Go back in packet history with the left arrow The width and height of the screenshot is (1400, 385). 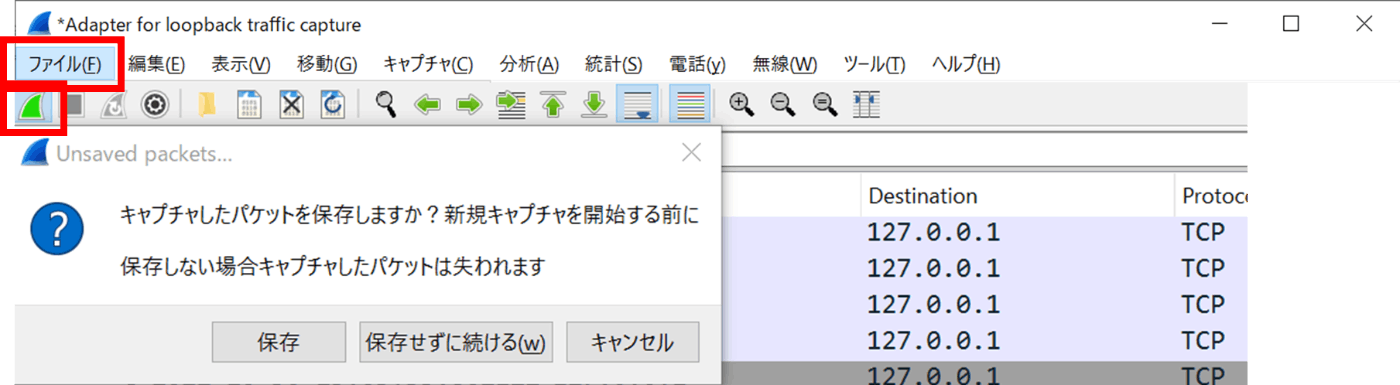click(428, 105)
